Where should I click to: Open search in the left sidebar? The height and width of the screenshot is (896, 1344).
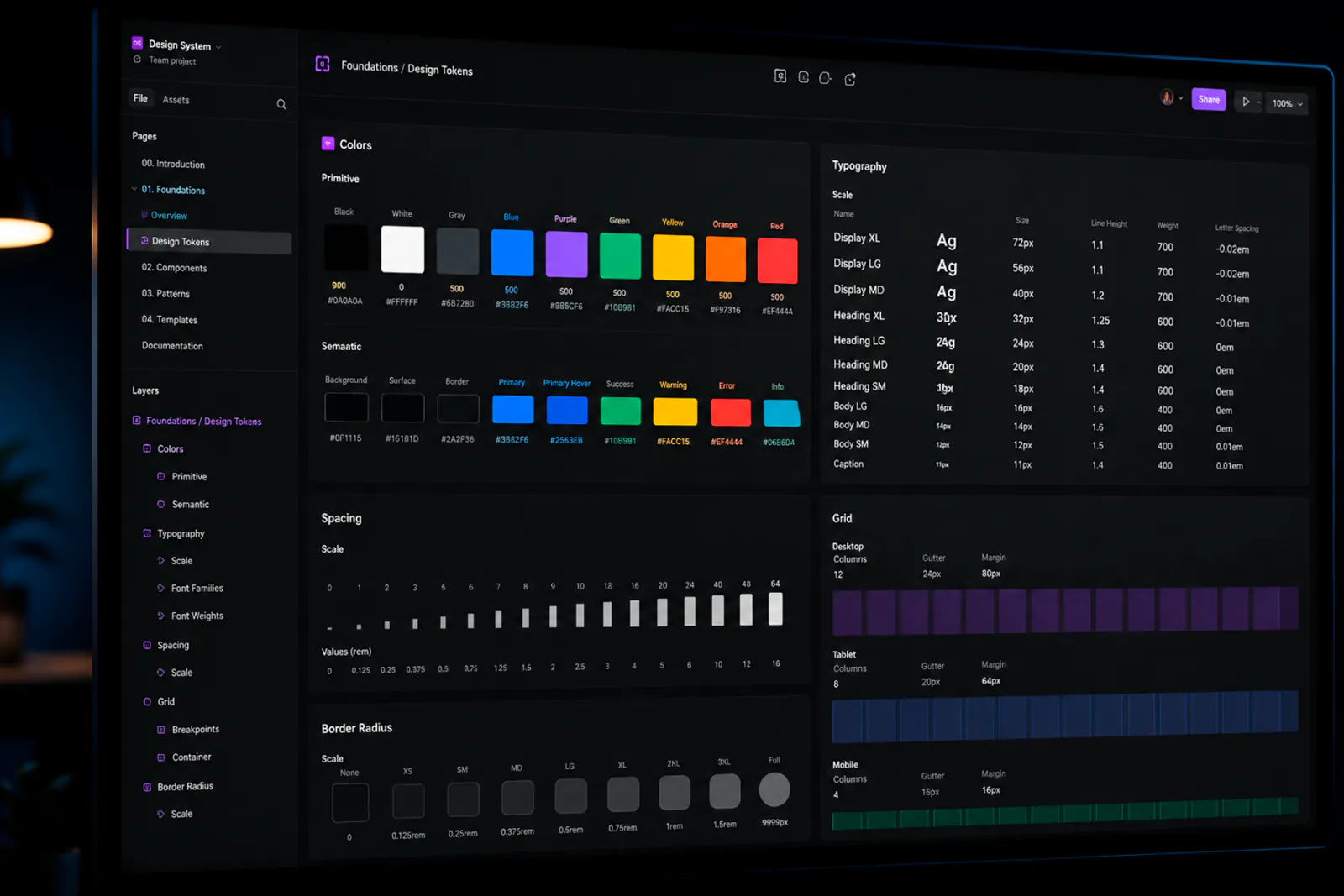click(281, 104)
